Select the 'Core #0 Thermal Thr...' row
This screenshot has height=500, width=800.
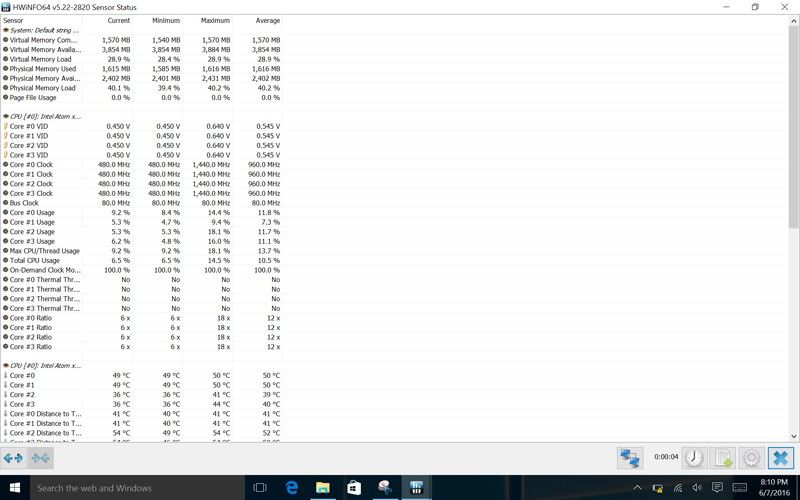(141, 280)
